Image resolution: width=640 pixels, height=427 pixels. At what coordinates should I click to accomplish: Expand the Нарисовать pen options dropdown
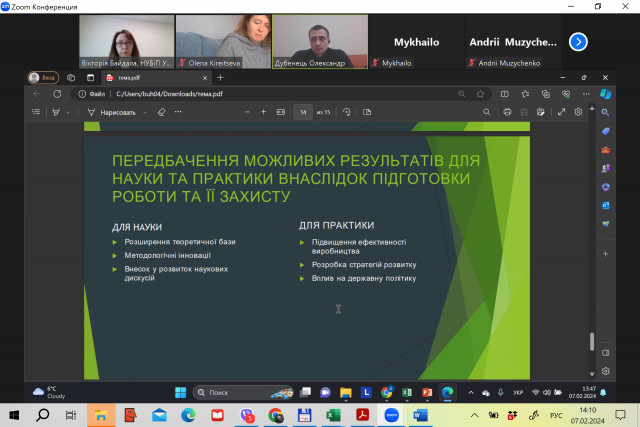(x=145, y=112)
